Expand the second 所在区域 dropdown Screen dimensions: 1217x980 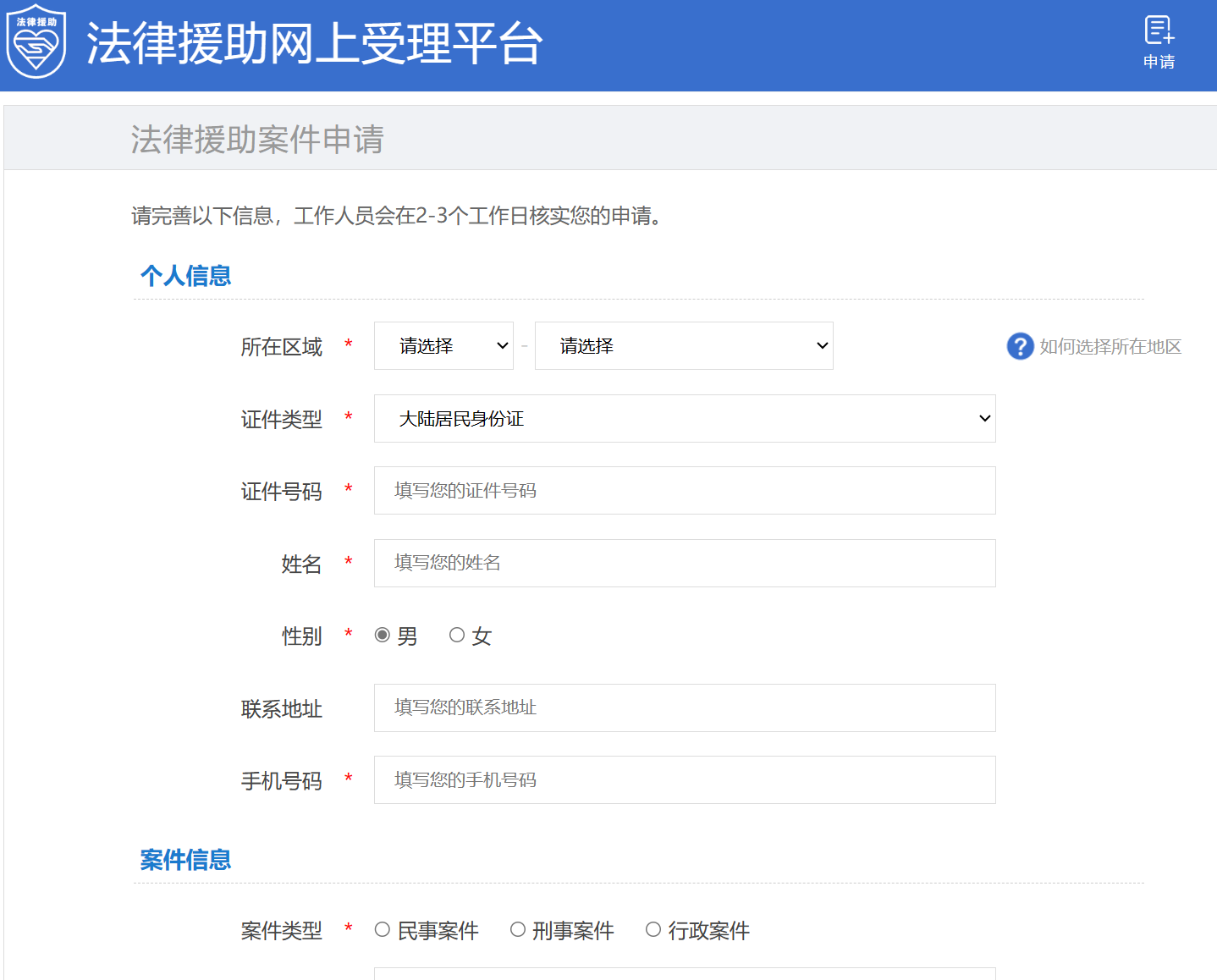pyautogui.click(x=684, y=346)
